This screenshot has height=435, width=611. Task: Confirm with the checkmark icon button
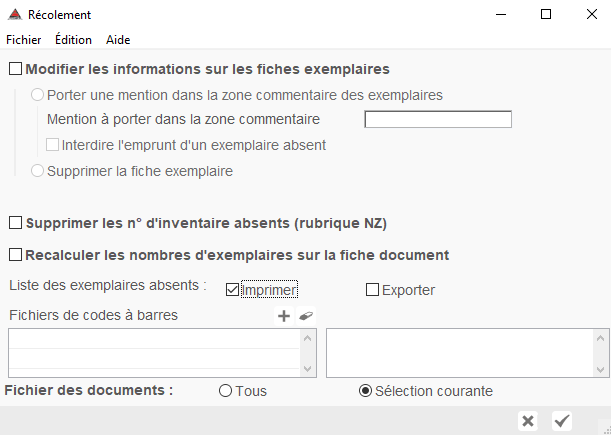pos(562,421)
